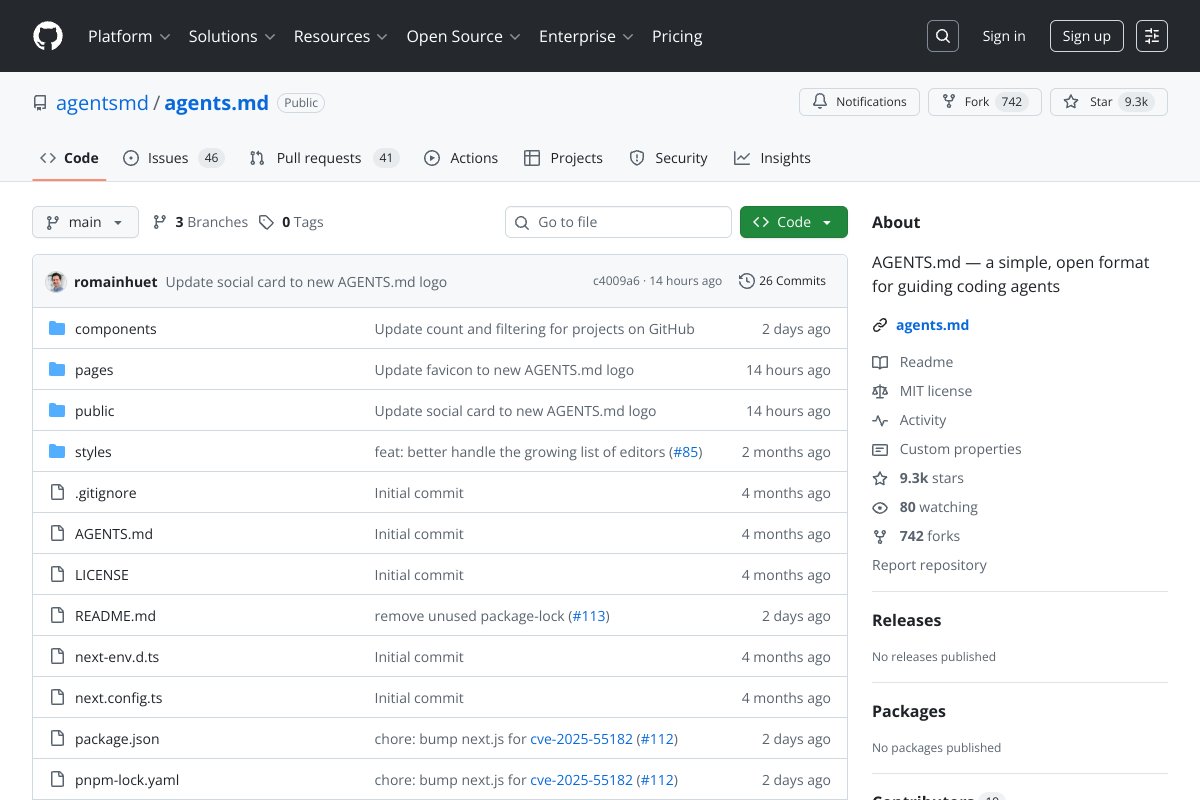This screenshot has width=1200, height=800.
Task: Open the README.md file
Action: click(115, 616)
